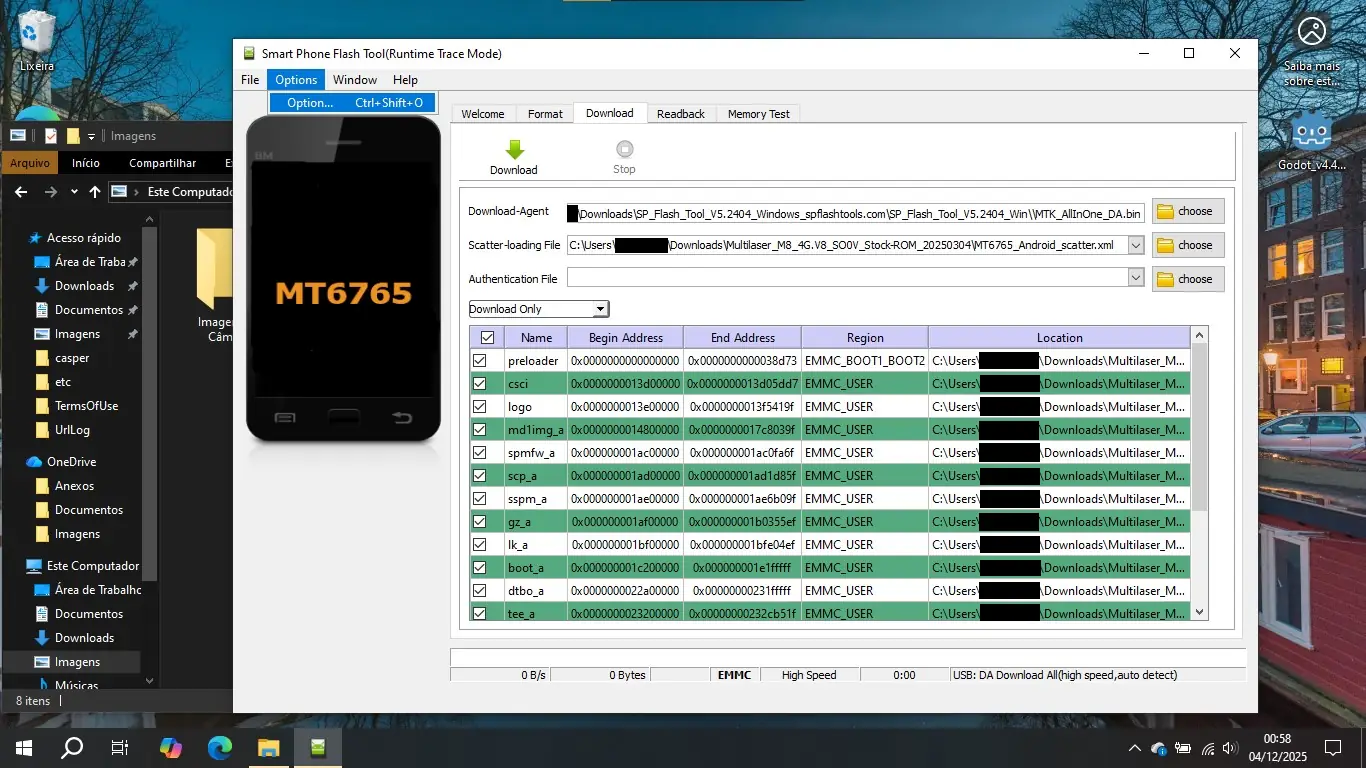
Task: Click the Authentication File choose folder button
Action: pyautogui.click(x=1187, y=279)
